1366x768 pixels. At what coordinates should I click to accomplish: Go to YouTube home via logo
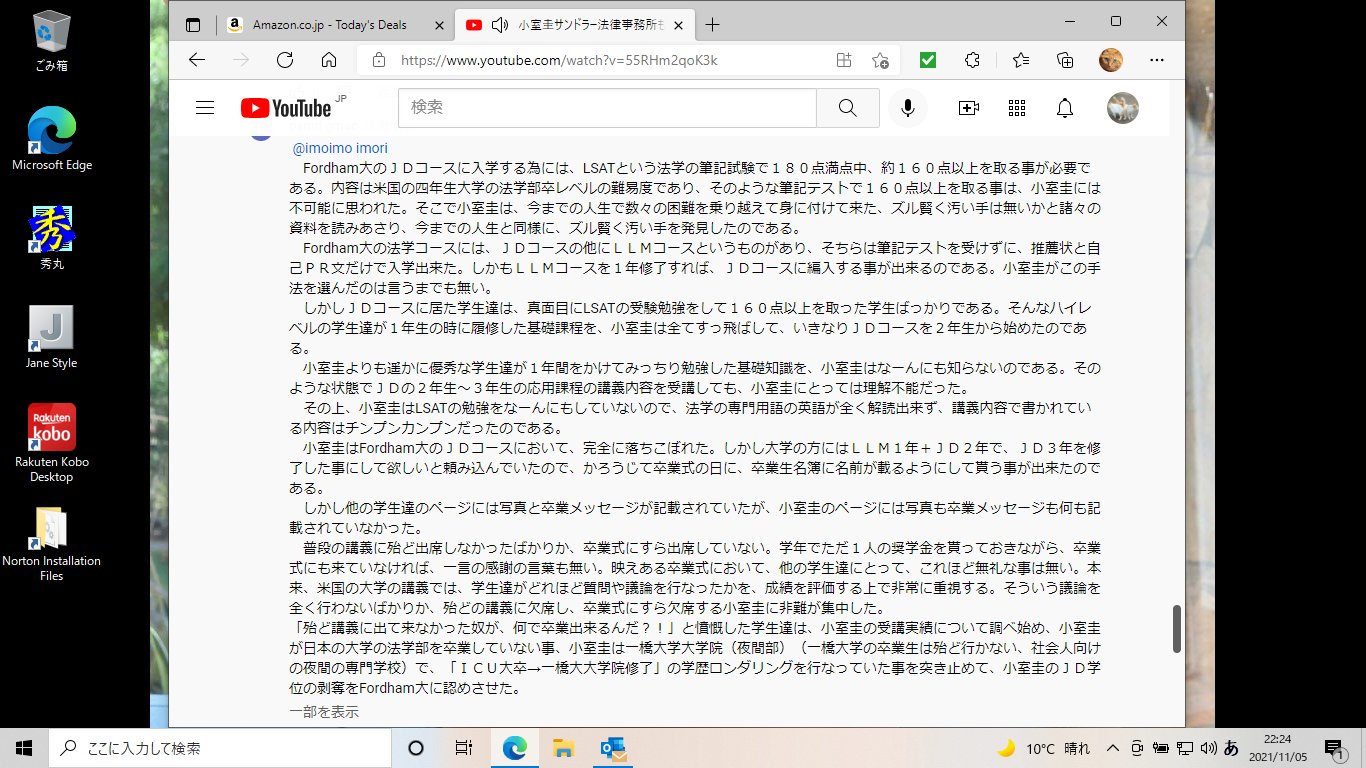(x=286, y=108)
